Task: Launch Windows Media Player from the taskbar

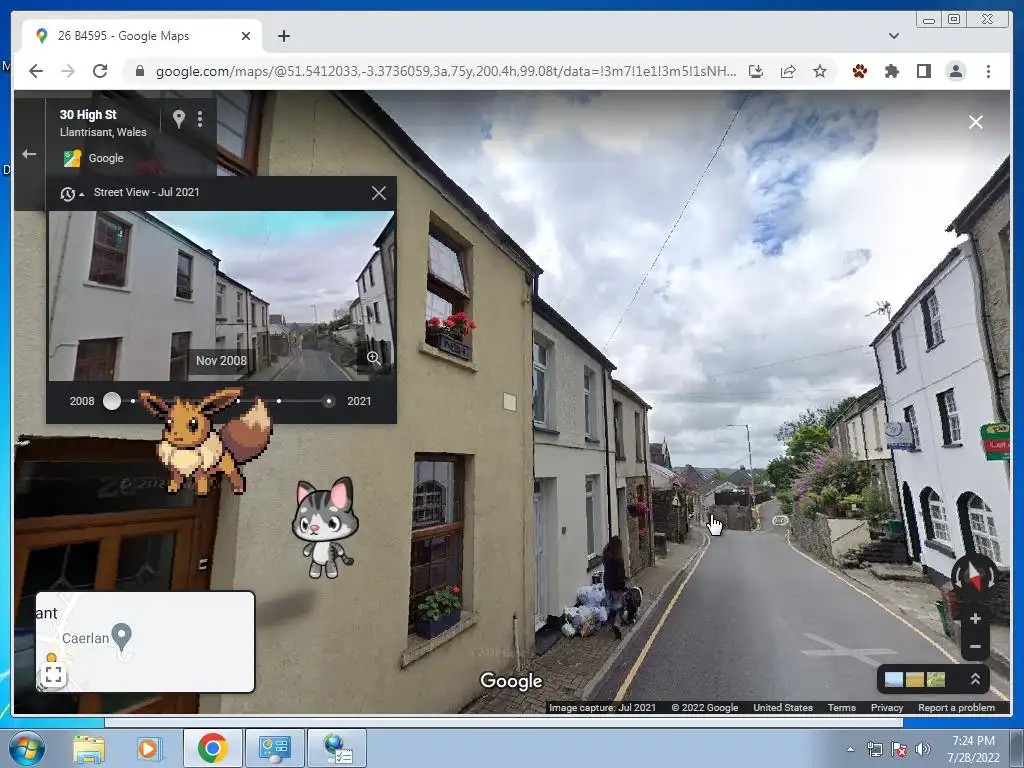Action: coord(149,748)
